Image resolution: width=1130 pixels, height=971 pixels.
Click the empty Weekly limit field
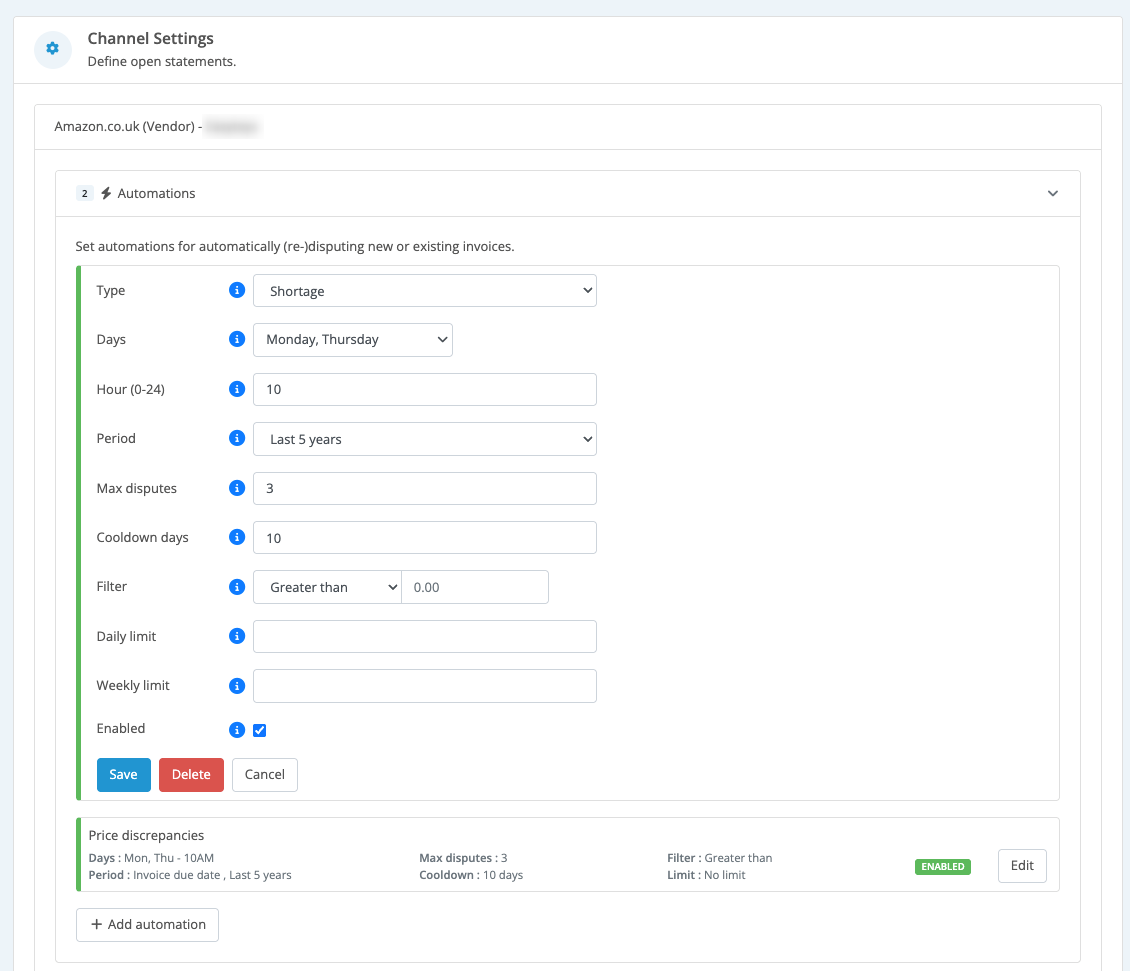(424, 686)
